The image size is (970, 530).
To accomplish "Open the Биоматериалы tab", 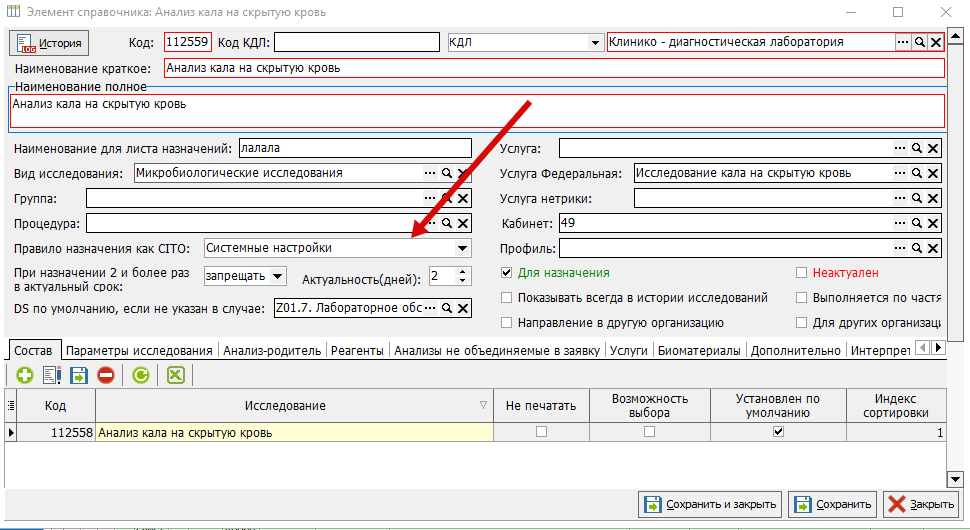I will pos(699,351).
